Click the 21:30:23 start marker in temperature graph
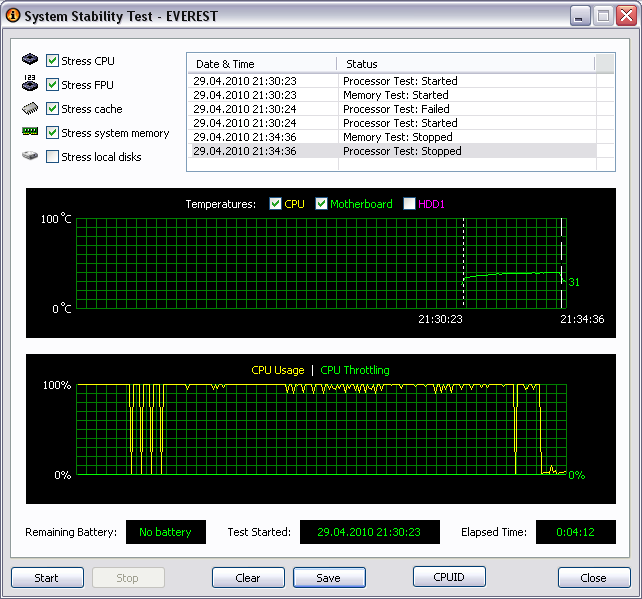 [x=463, y=262]
